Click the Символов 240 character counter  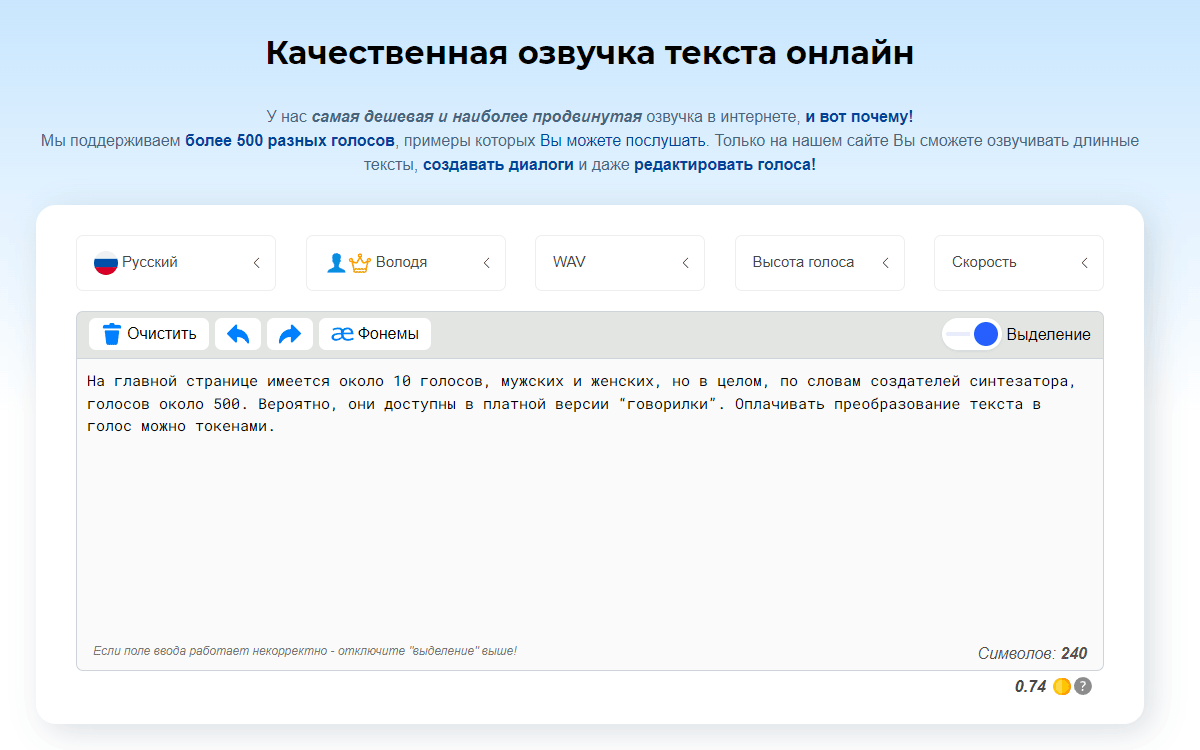click(1032, 654)
